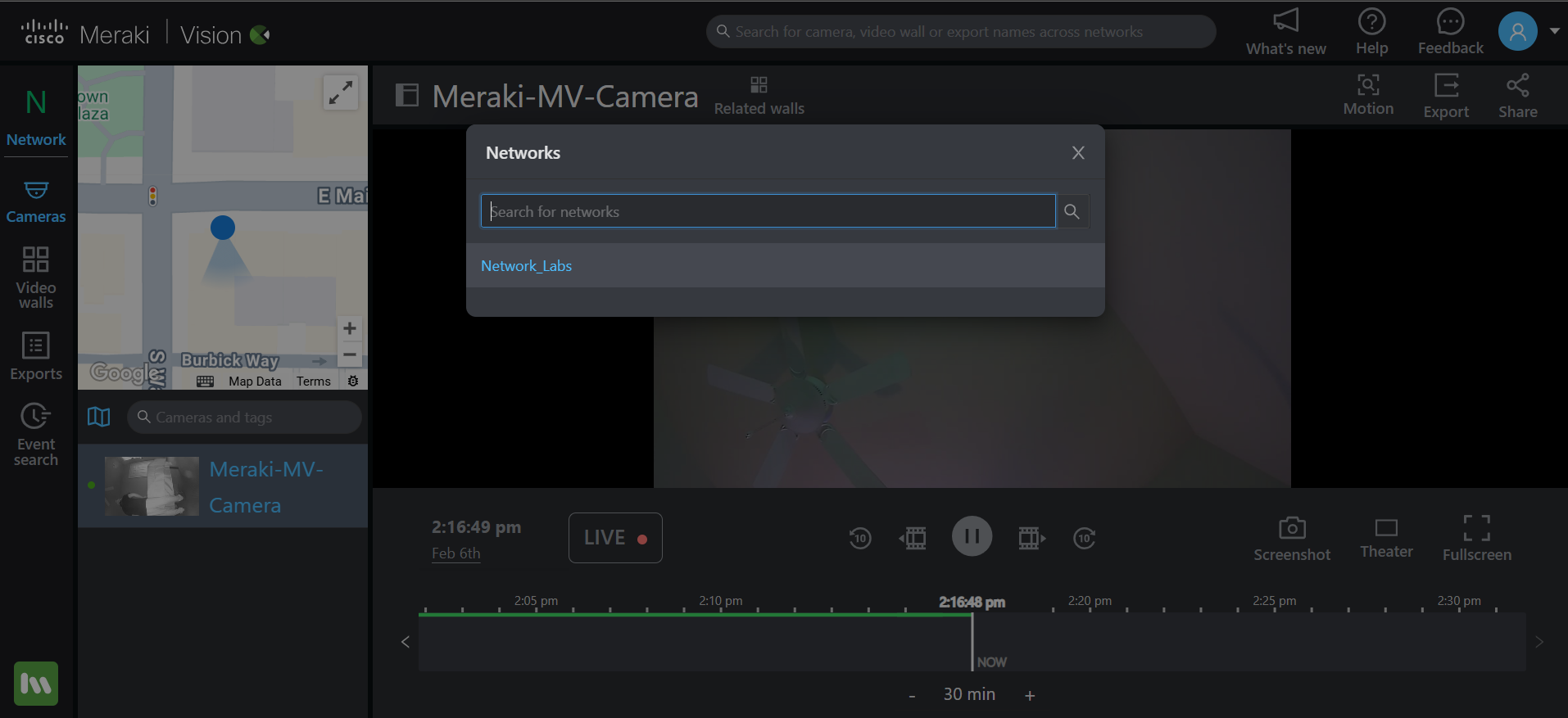Open the user account avatar
The image size is (1568, 718).
[x=1518, y=31]
